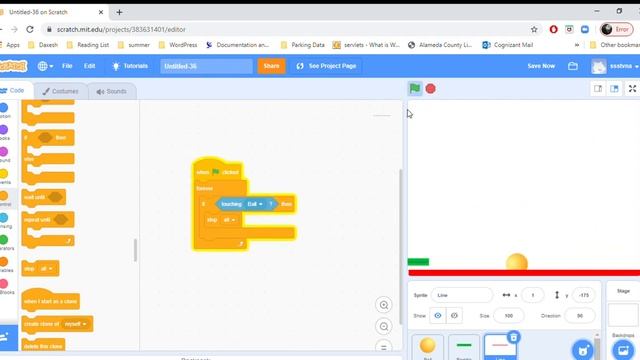Select the Line sprite thumbnail
640x360 pixels.
[500, 347]
